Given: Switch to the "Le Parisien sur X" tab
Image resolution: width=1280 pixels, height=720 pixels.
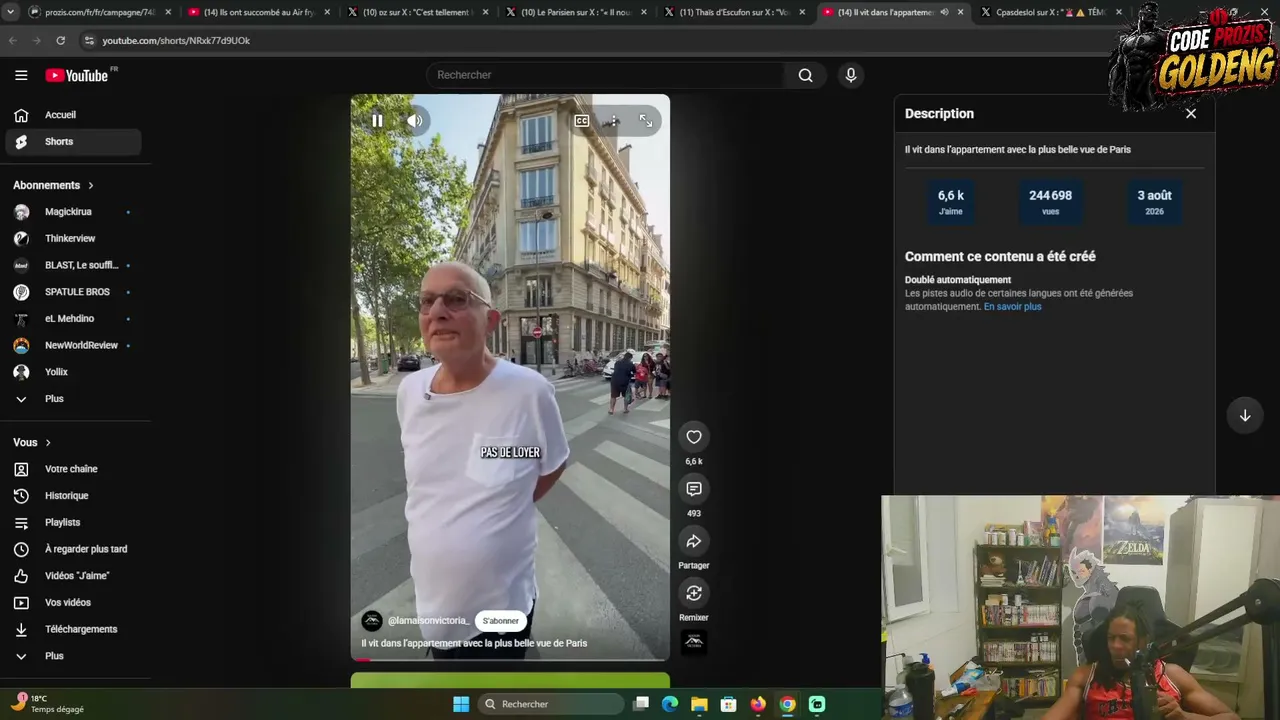Looking at the screenshot, I should click(x=577, y=12).
